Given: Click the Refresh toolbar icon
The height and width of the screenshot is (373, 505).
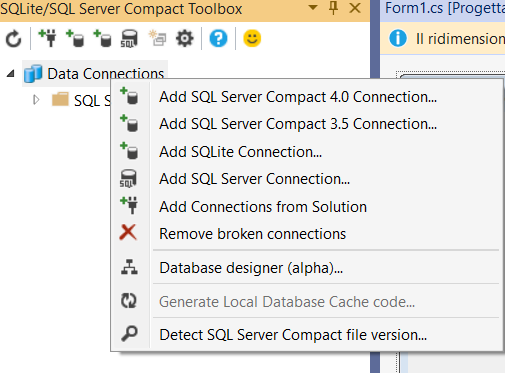Looking at the screenshot, I should pyautogui.click(x=13, y=39).
